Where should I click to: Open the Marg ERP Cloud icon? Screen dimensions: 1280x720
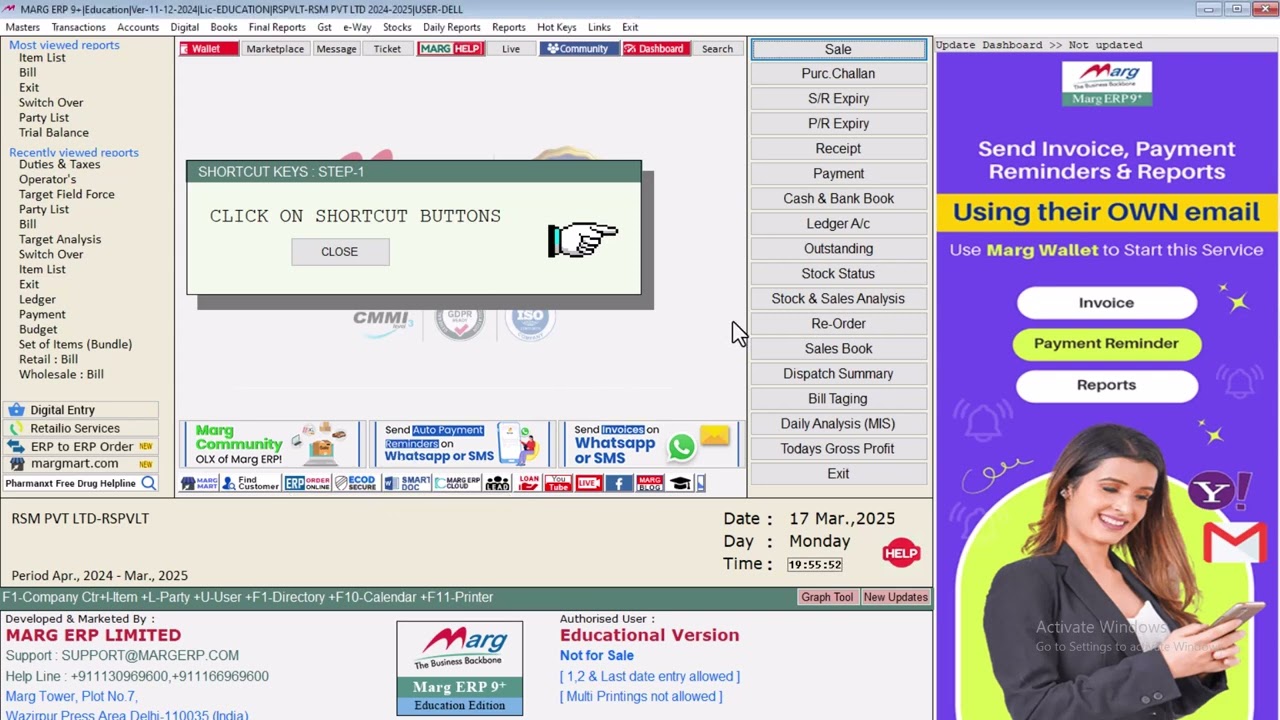tap(457, 483)
